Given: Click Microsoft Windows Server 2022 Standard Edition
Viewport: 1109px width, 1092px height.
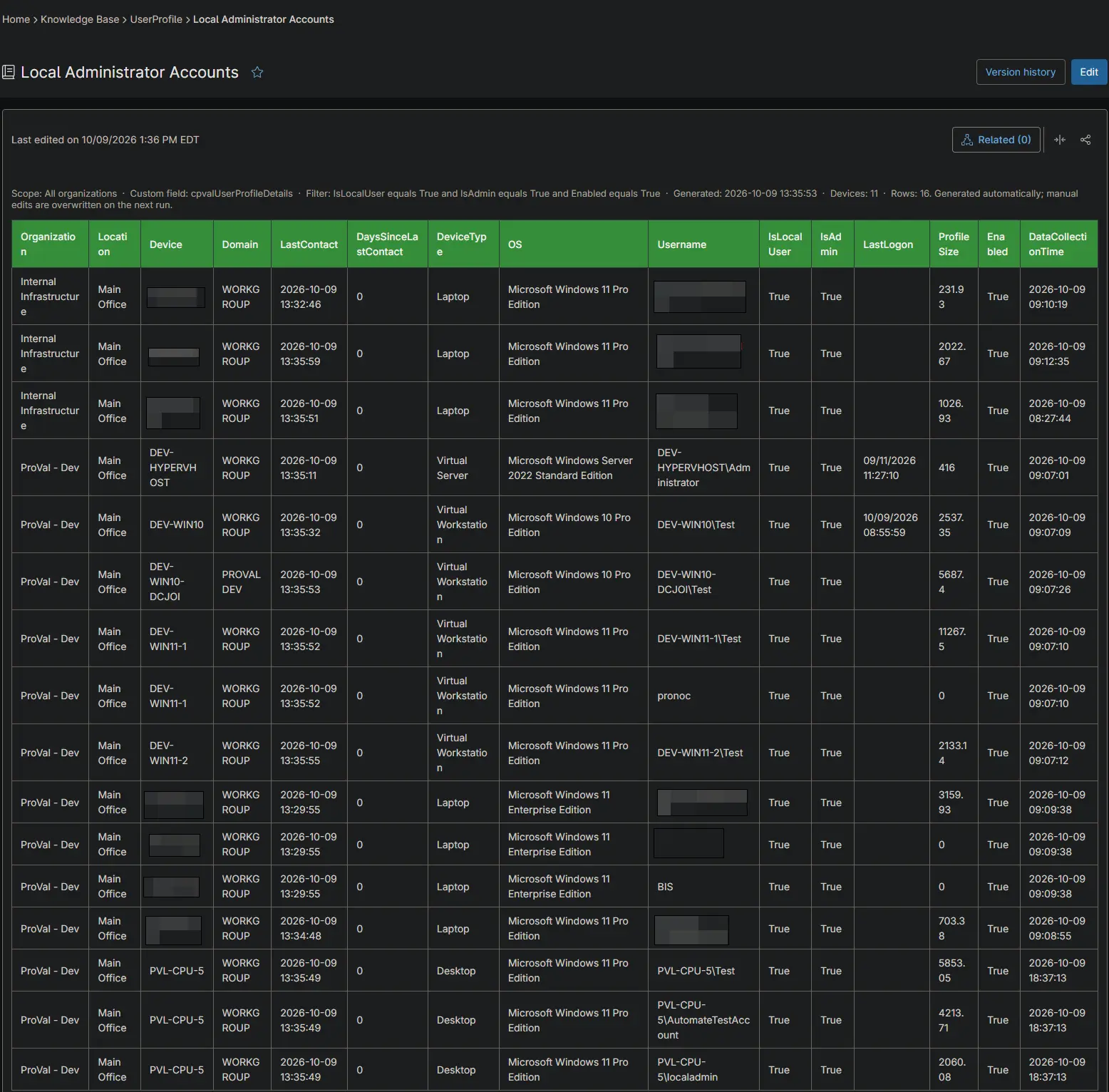Looking at the screenshot, I should 574,468.
